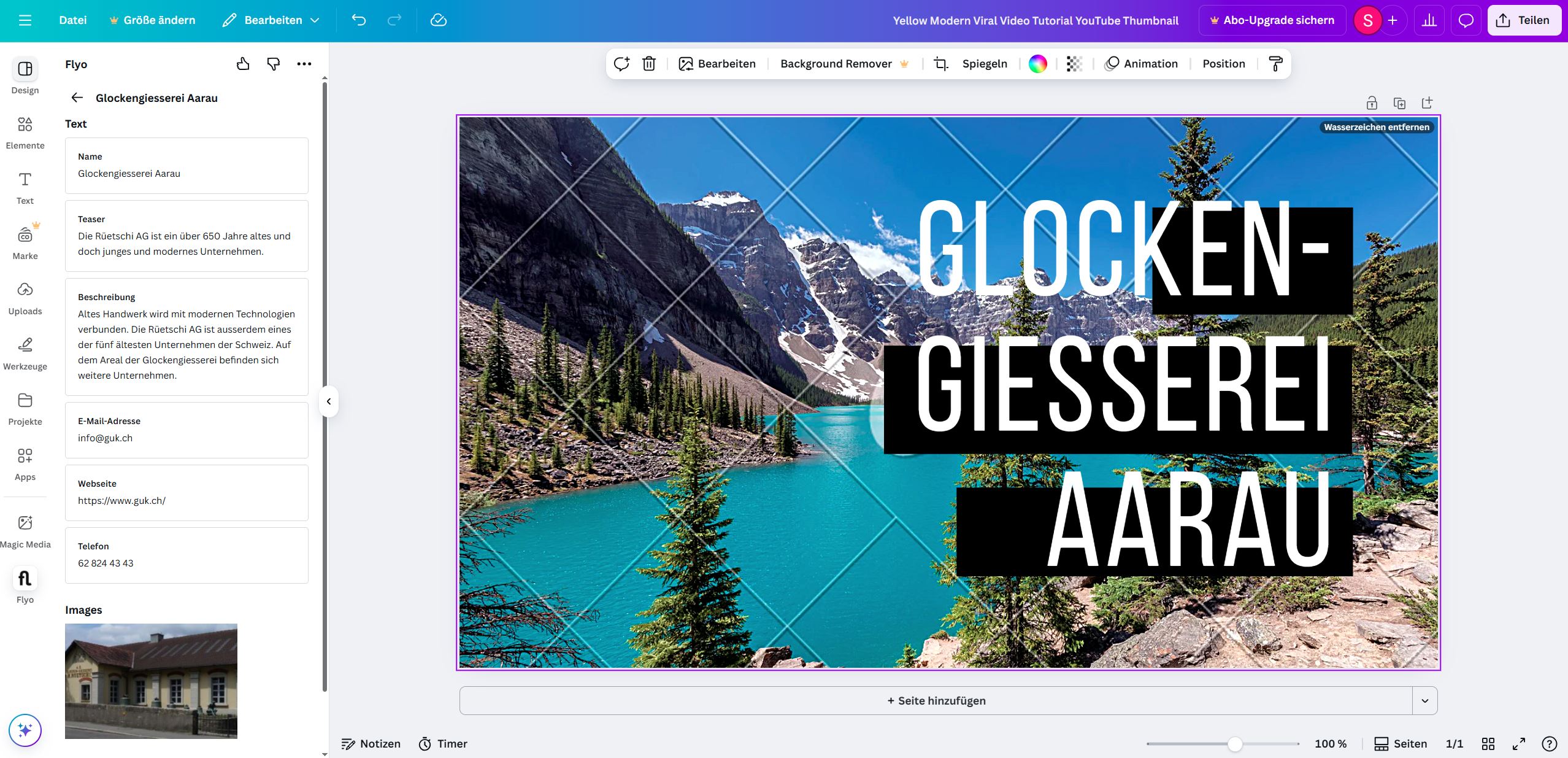Collapse the Flyo side panel

tap(329, 402)
